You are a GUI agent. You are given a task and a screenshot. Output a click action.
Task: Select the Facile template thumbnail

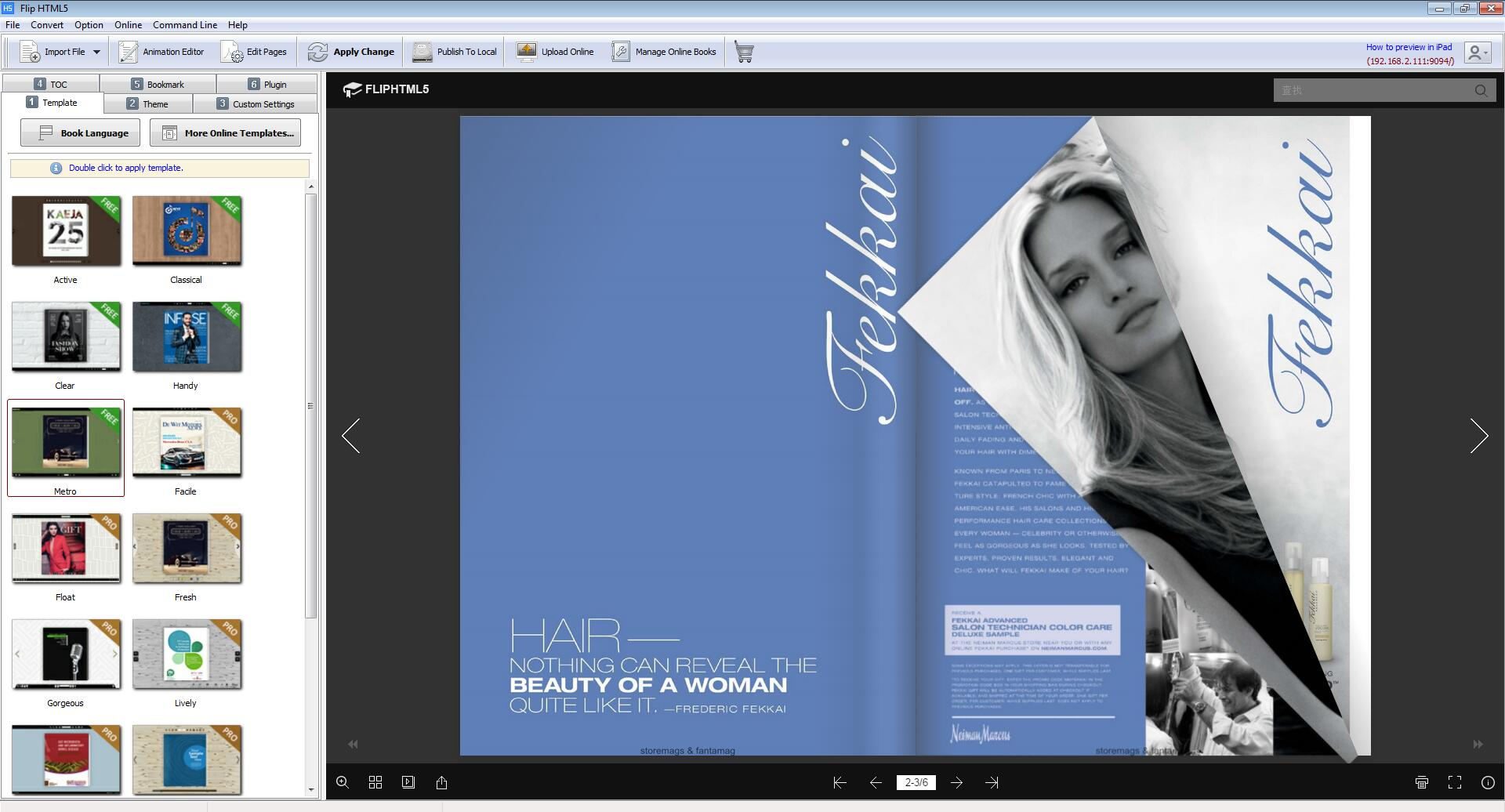187,443
